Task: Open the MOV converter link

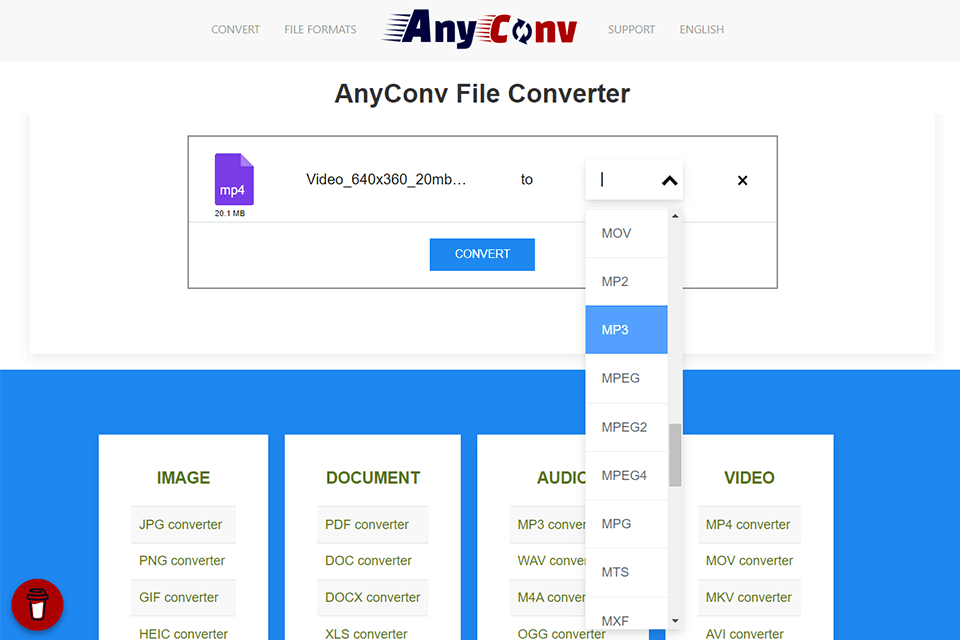Action: 749,561
